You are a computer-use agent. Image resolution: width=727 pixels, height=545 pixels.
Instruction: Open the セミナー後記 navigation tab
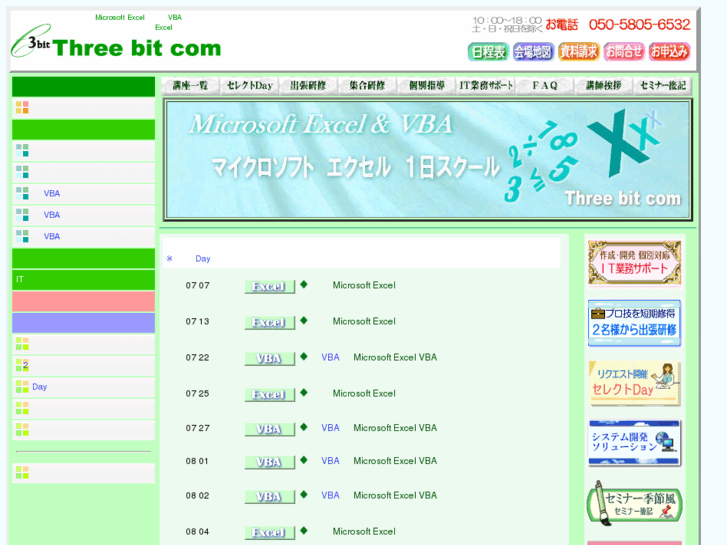pos(663,86)
